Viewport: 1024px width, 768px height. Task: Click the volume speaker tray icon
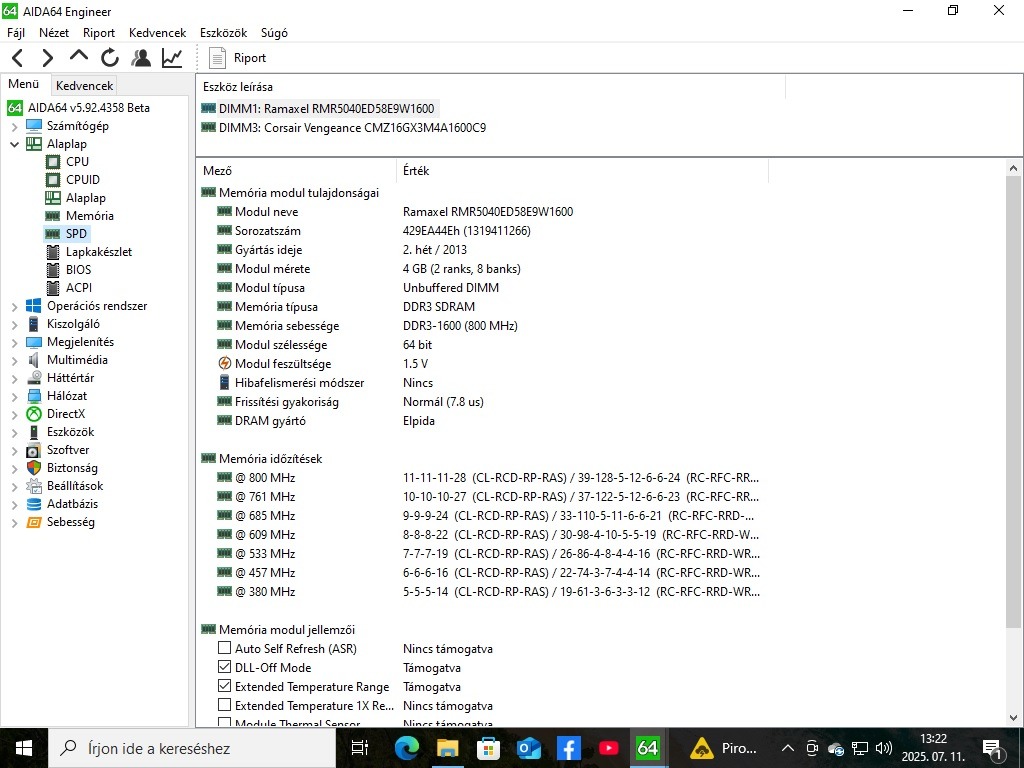[x=883, y=748]
